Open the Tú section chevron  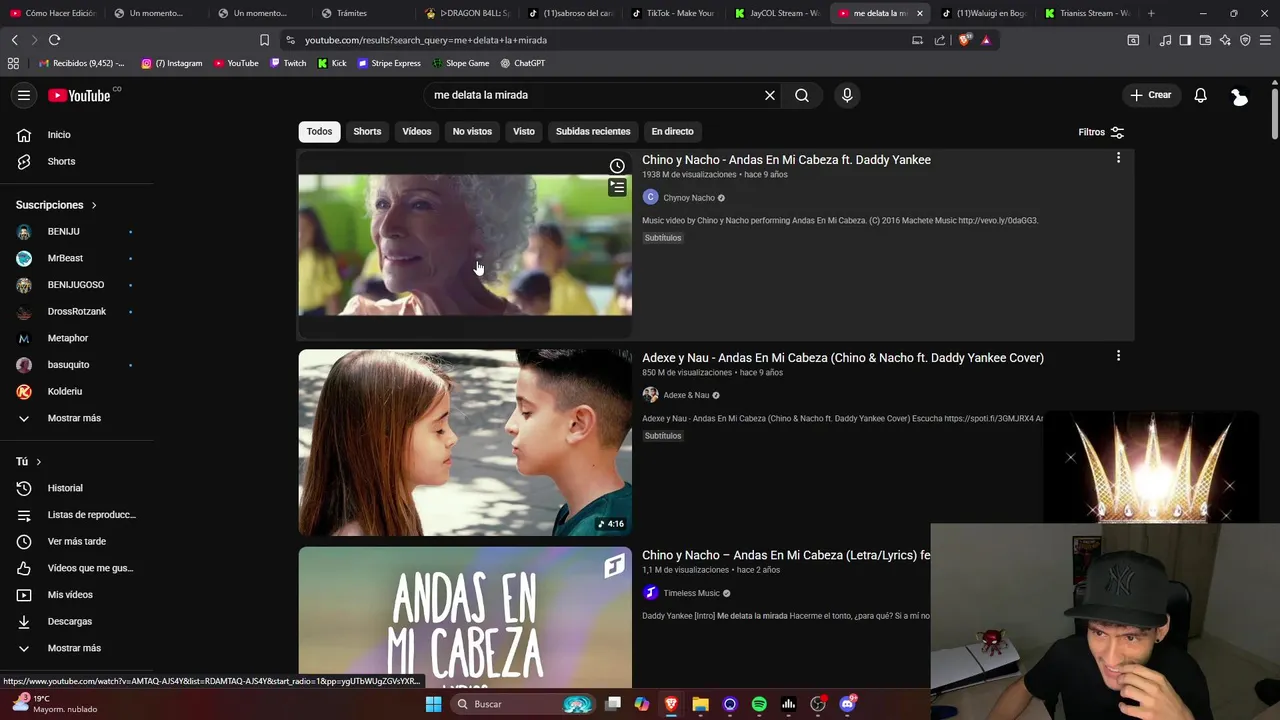click(38, 462)
